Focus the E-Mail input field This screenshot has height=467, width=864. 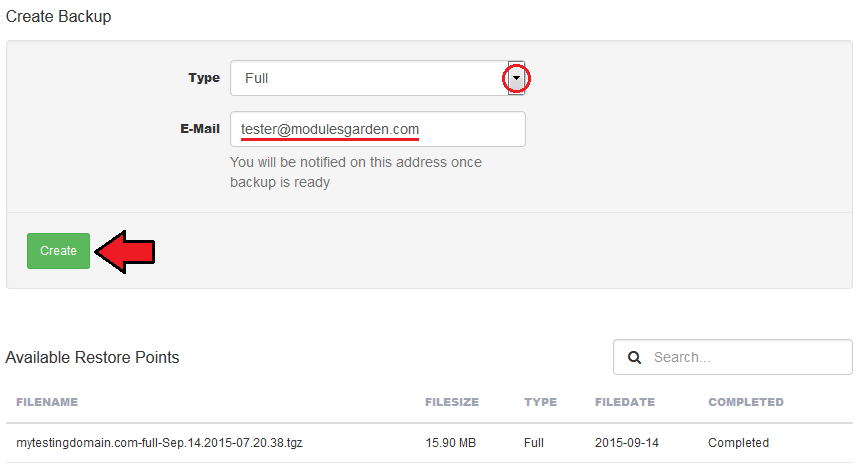(x=377, y=129)
